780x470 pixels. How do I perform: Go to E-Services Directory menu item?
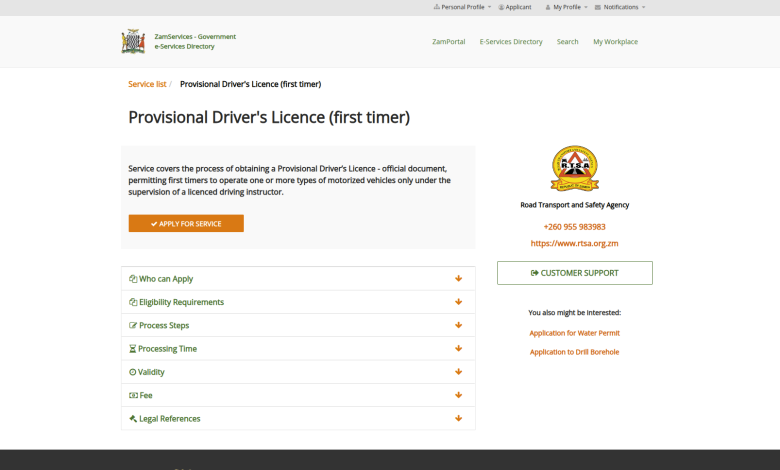coord(511,42)
